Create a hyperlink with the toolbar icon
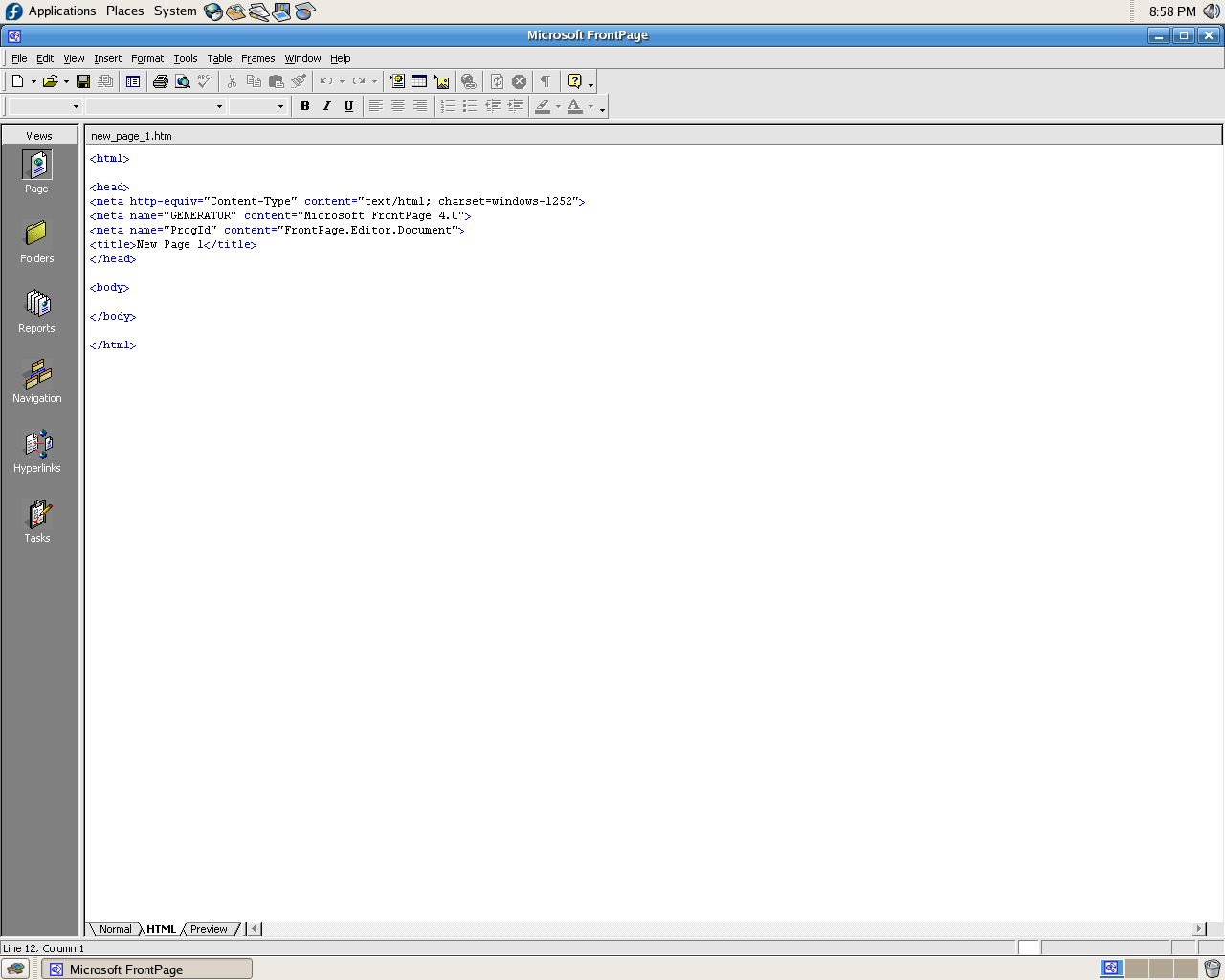Image resolution: width=1225 pixels, height=980 pixels. [469, 81]
